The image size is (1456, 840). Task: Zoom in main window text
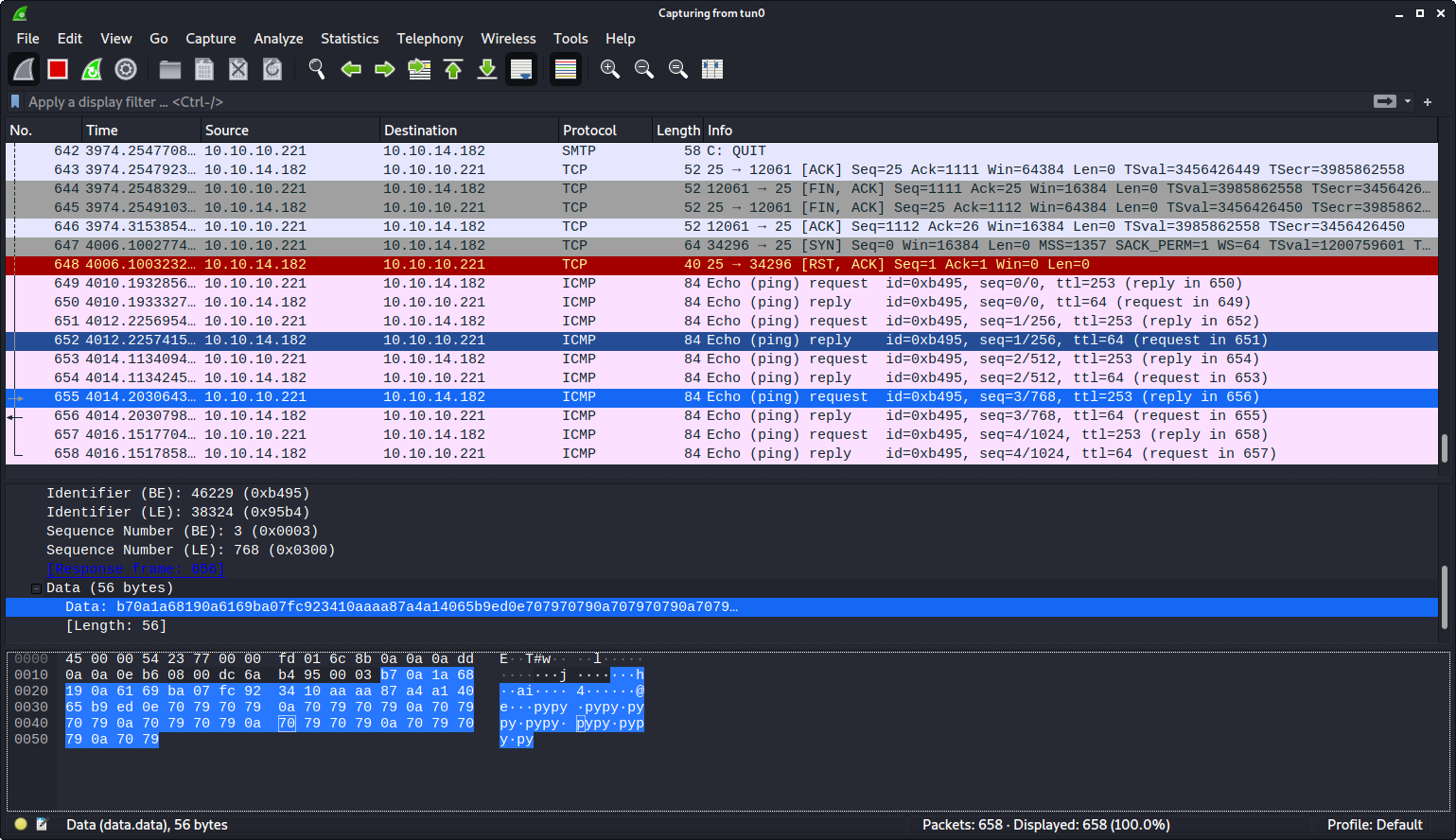click(610, 69)
